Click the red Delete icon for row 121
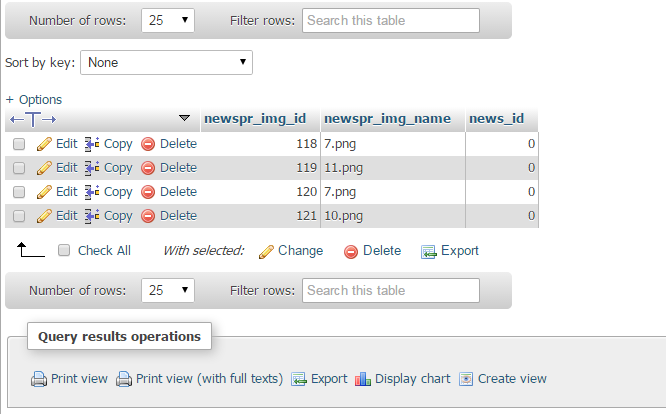Viewport: 666px width, 414px height. point(148,217)
